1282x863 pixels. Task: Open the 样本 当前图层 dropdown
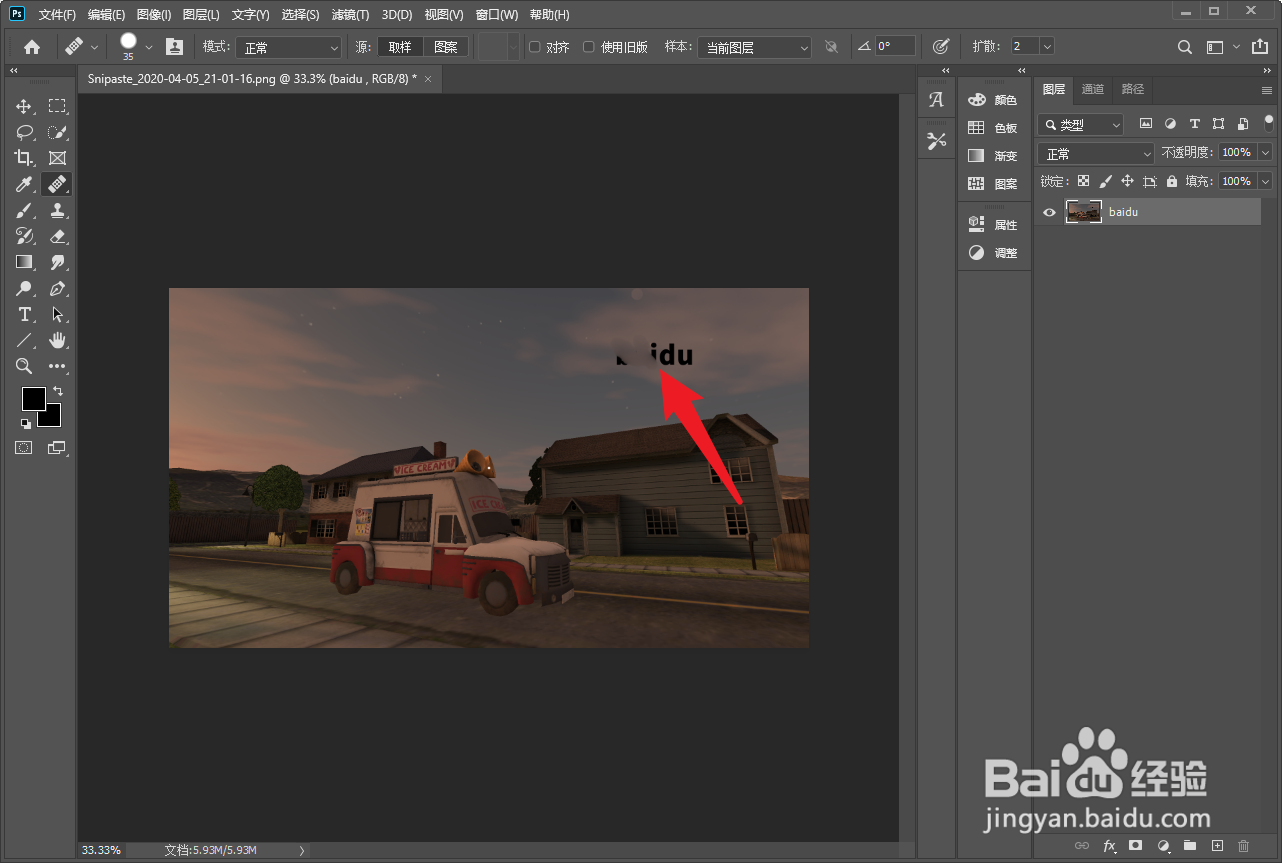click(754, 47)
